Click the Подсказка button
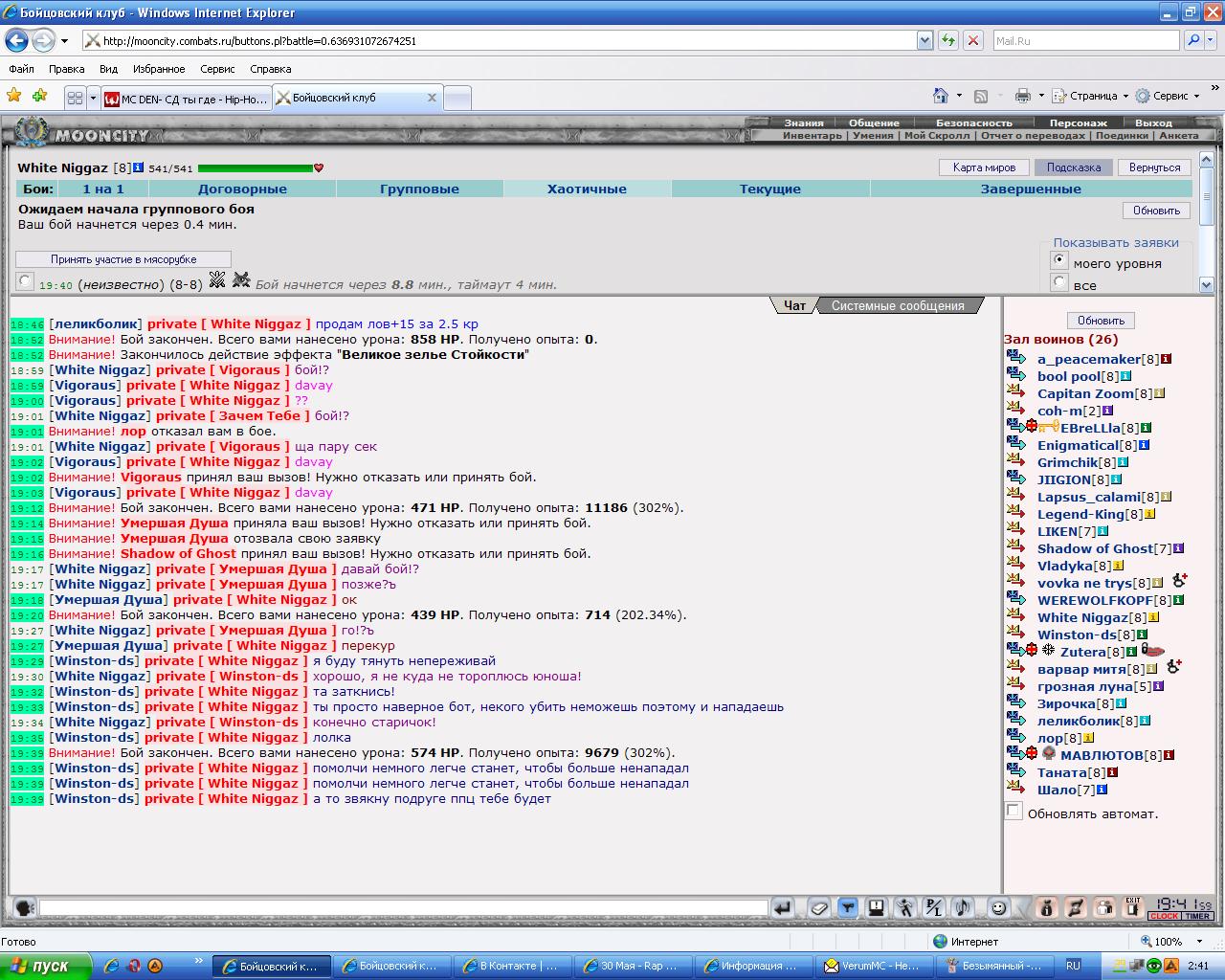The width and height of the screenshot is (1225, 980). click(x=1073, y=167)
